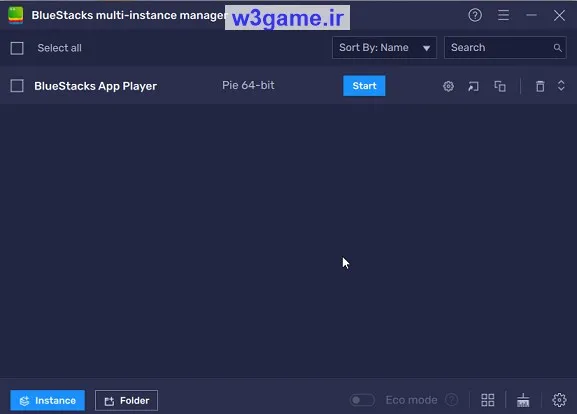Open multi-instance manager settings gear
This screenshot has width=577, height=414.
[x=559, y=400]
